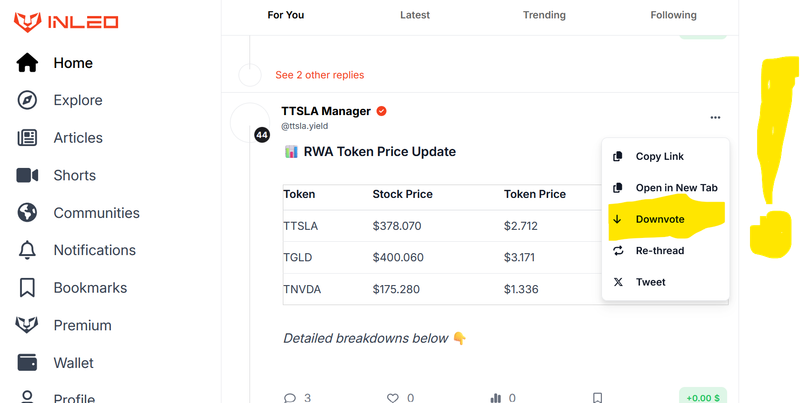Click the reply comment icon on post
Image resolution: width=800 pixels, height=403 pixels.
pyautogui.click(x=290, y=398)
